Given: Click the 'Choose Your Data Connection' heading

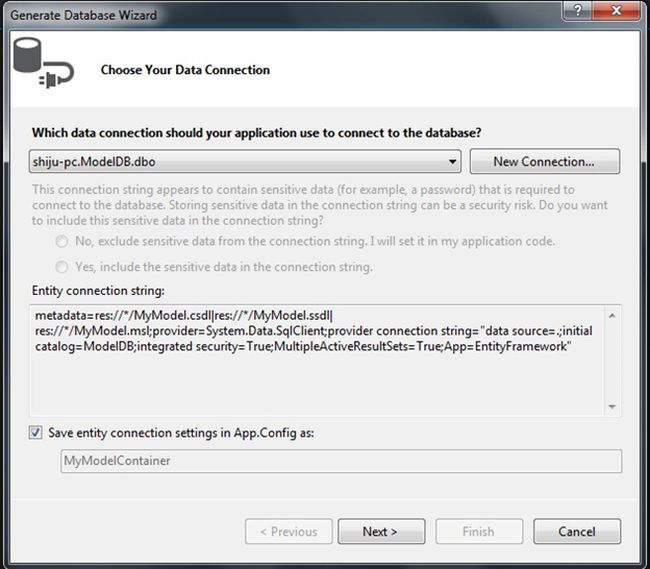Looking at the screenshot, I should pos(185,70).
